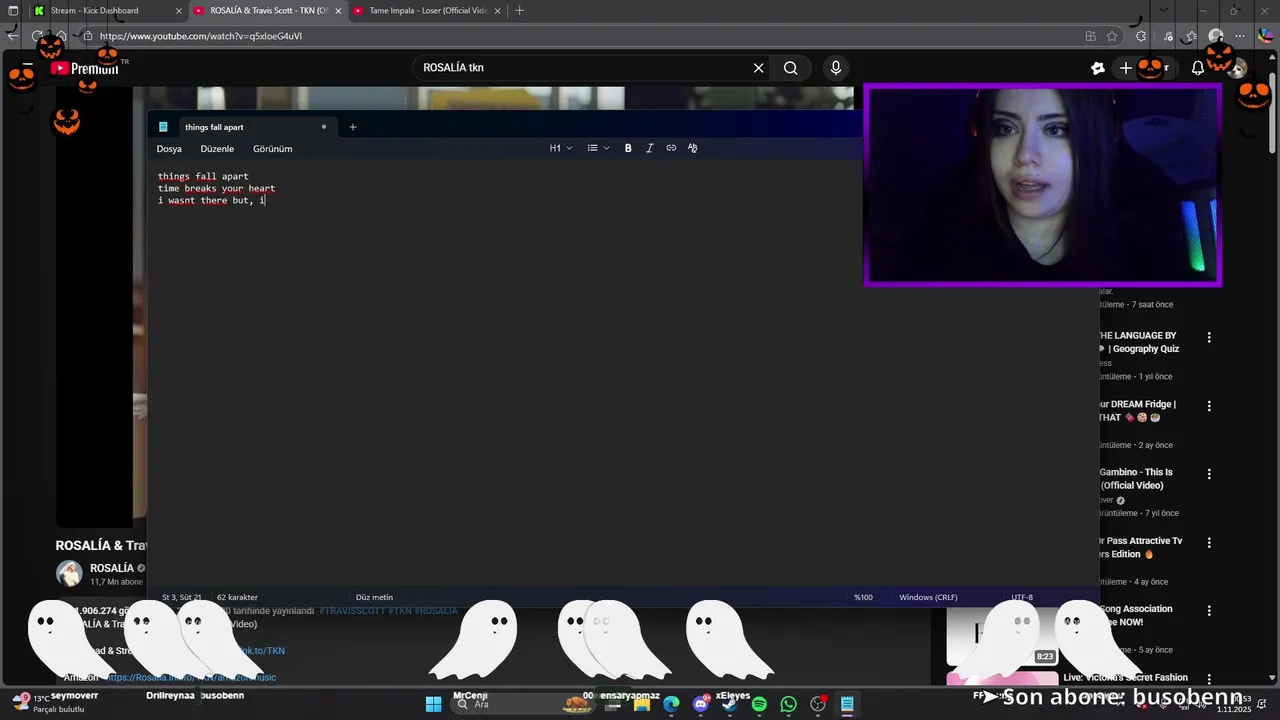Switch to the Tame Impala - Loser tab
The image size is (1280, 720).
[x=427, y=11]
